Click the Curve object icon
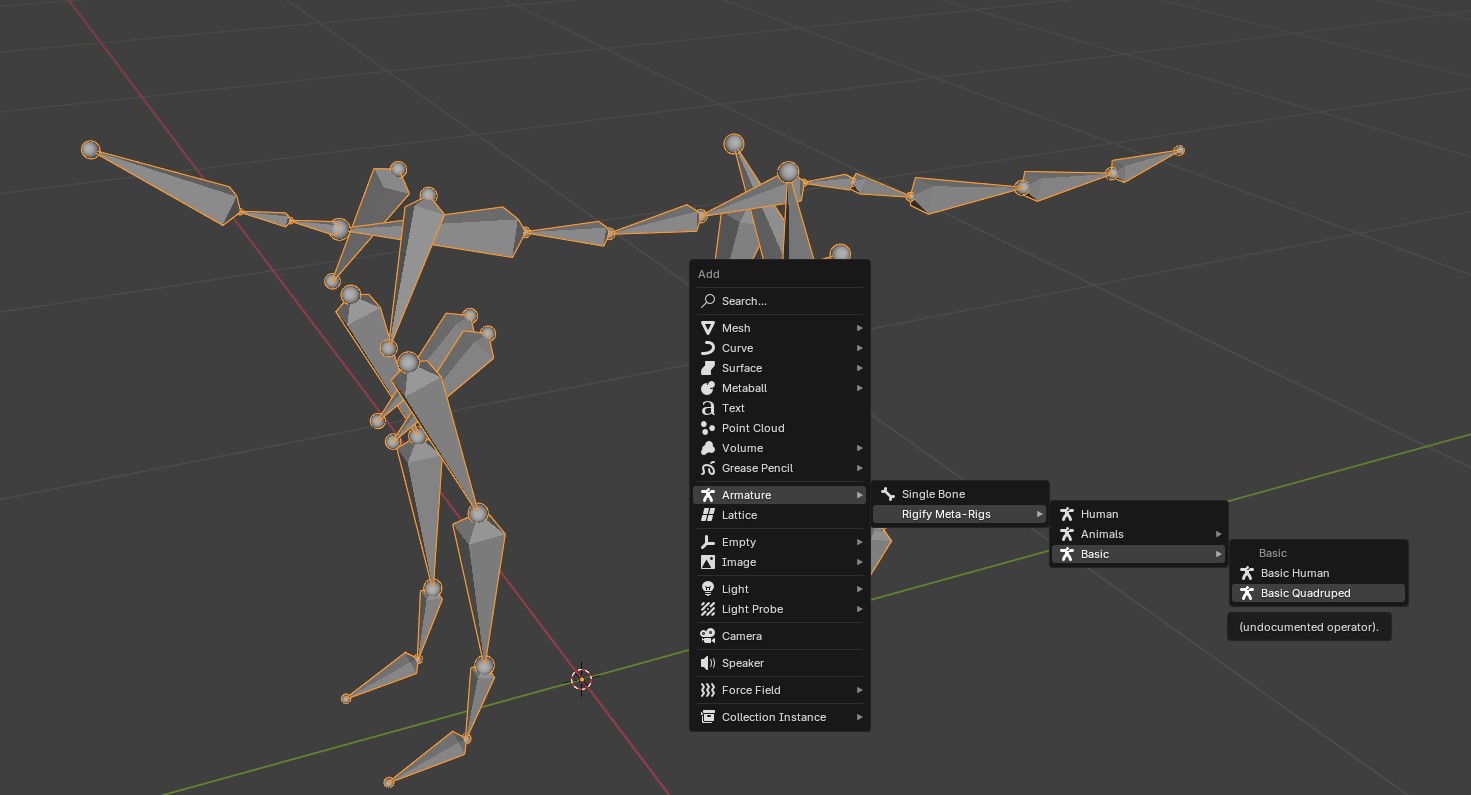 click(708, 348)
